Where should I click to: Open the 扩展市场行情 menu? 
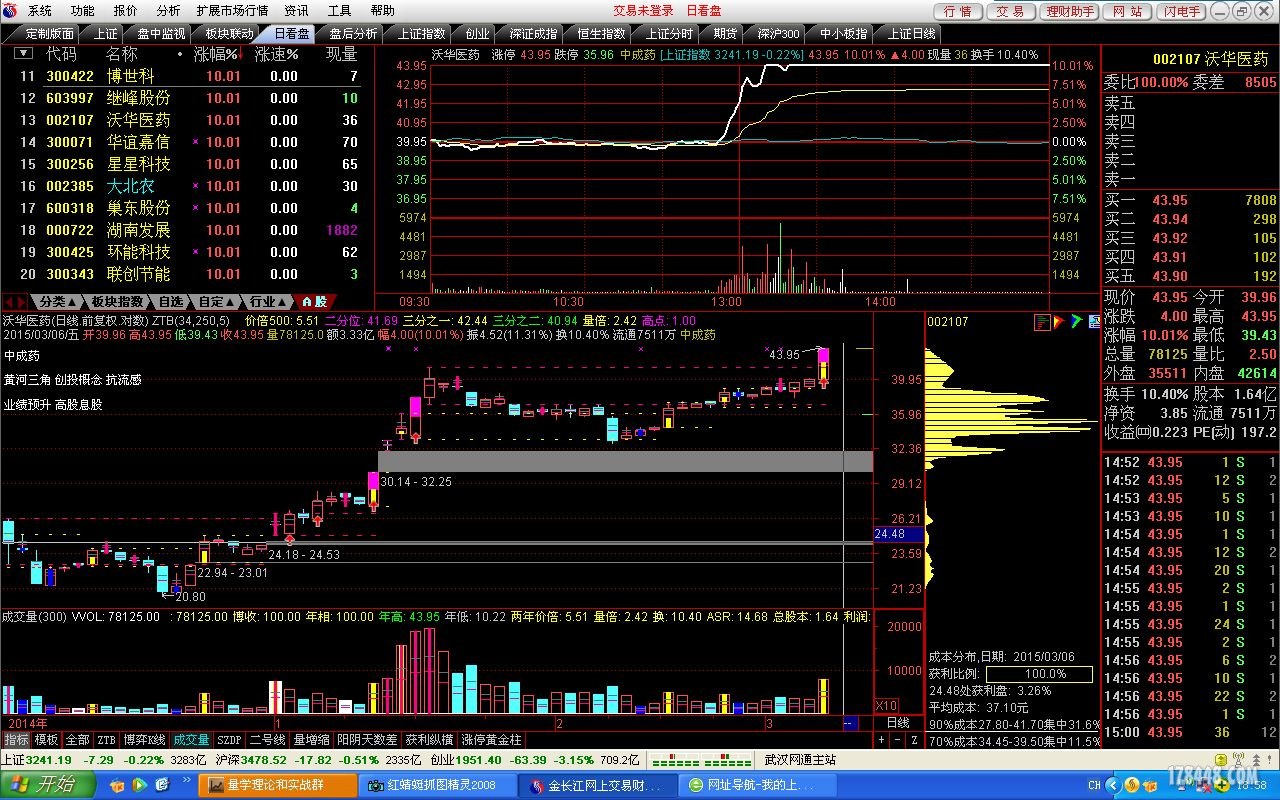[232, 10]
